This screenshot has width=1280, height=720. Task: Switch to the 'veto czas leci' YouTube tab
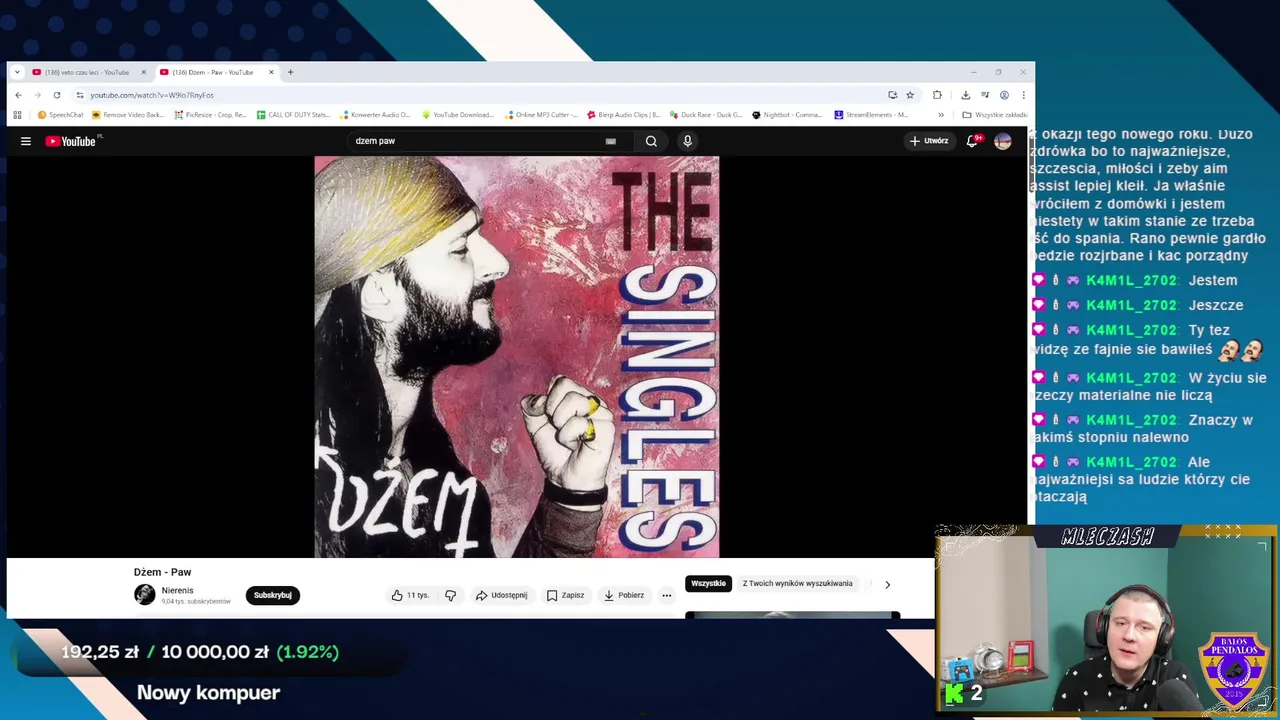point(86,72)
